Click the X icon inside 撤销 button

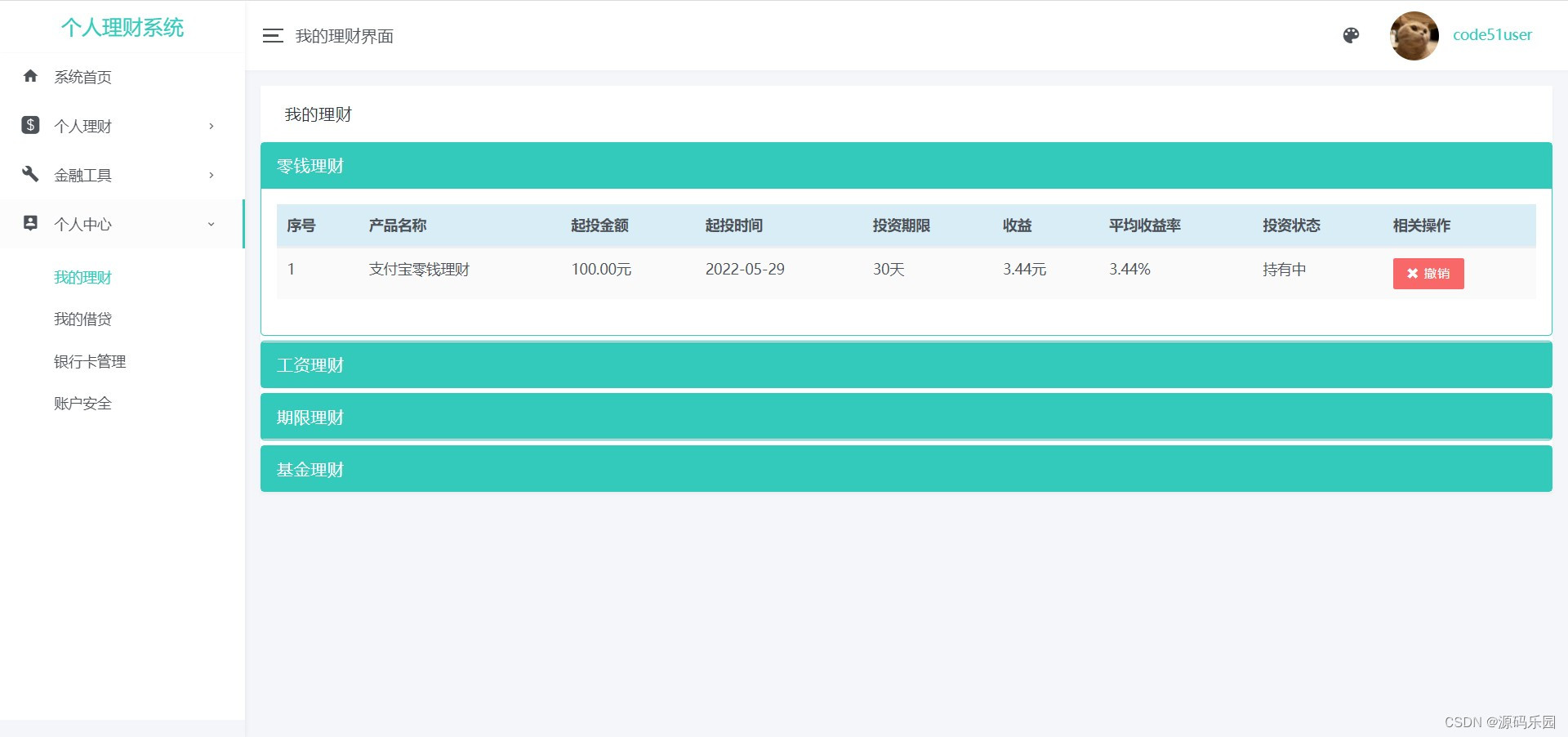pos(1414,274)
